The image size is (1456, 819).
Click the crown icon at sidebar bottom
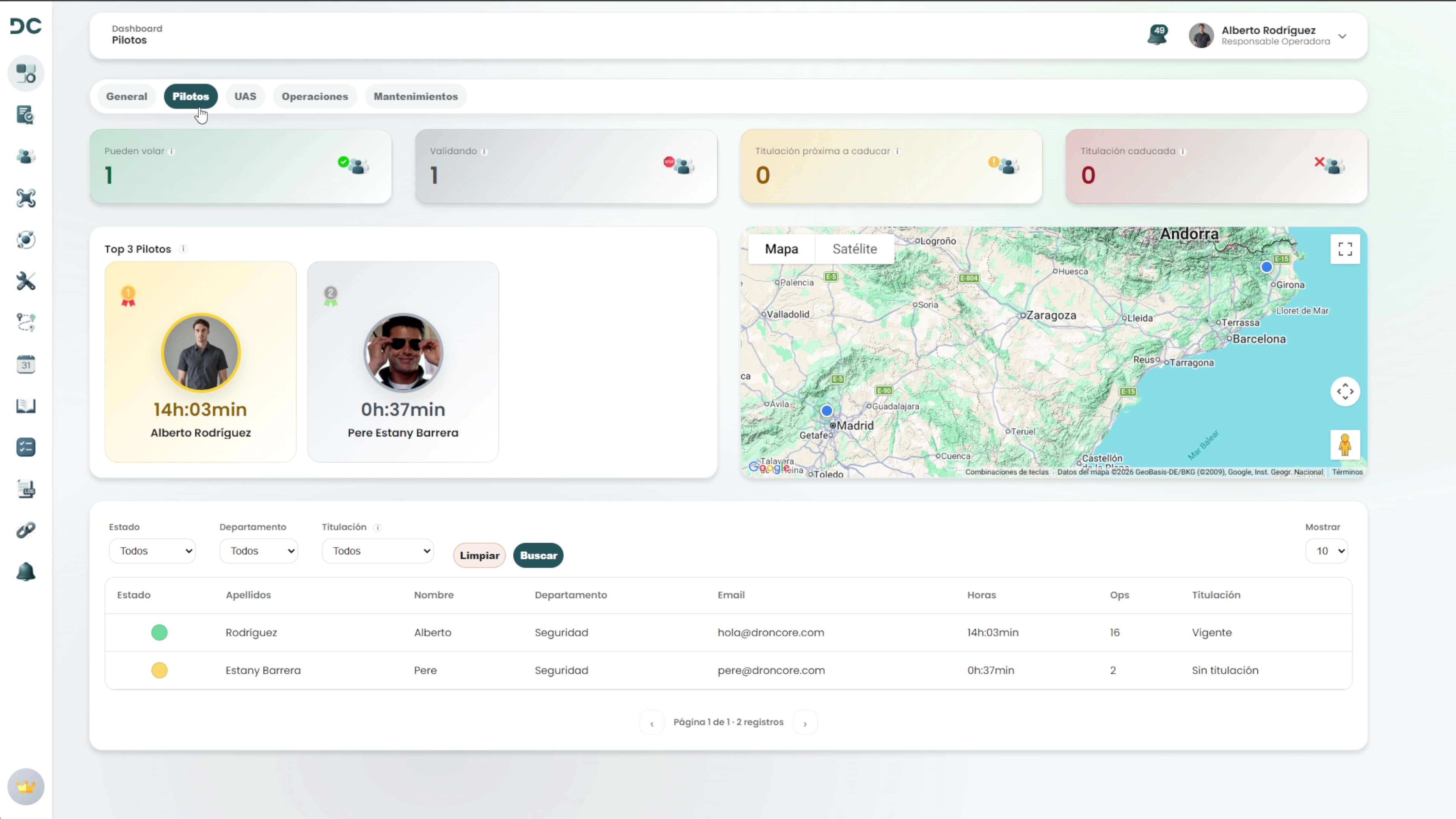[x=26, y=787]
